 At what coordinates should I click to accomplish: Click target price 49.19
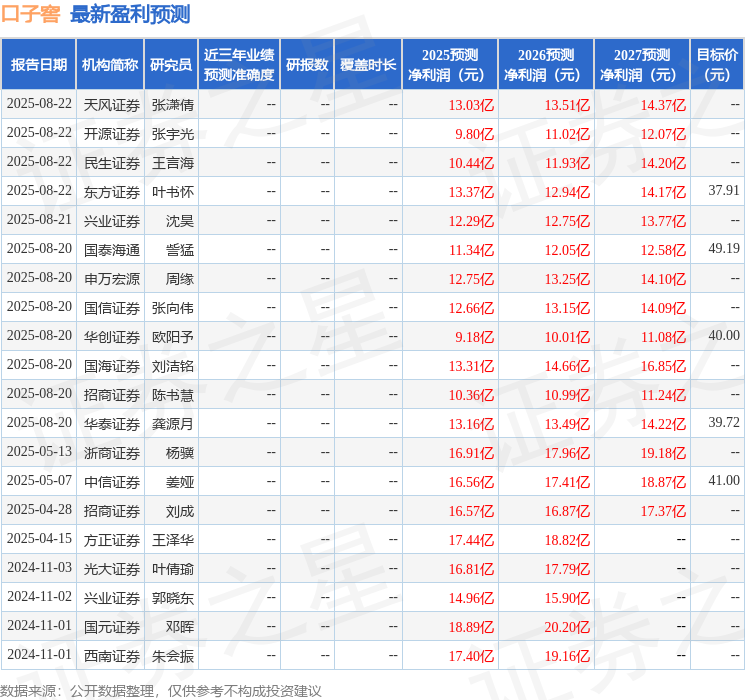coord(724,249)
